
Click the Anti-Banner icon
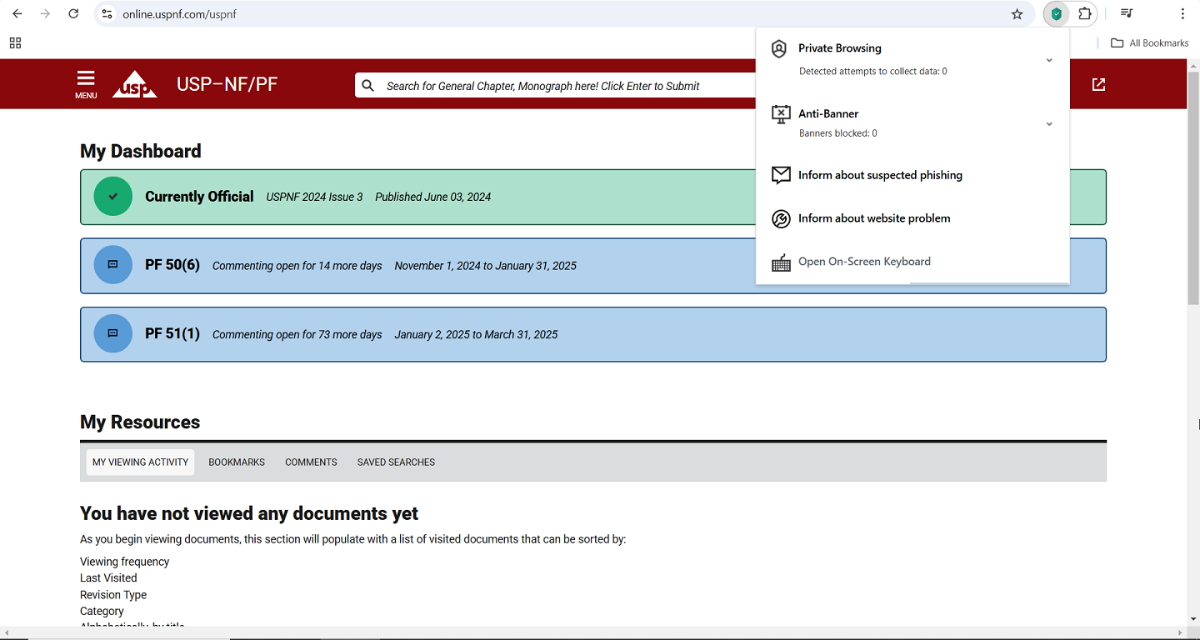tap(781, 114)
